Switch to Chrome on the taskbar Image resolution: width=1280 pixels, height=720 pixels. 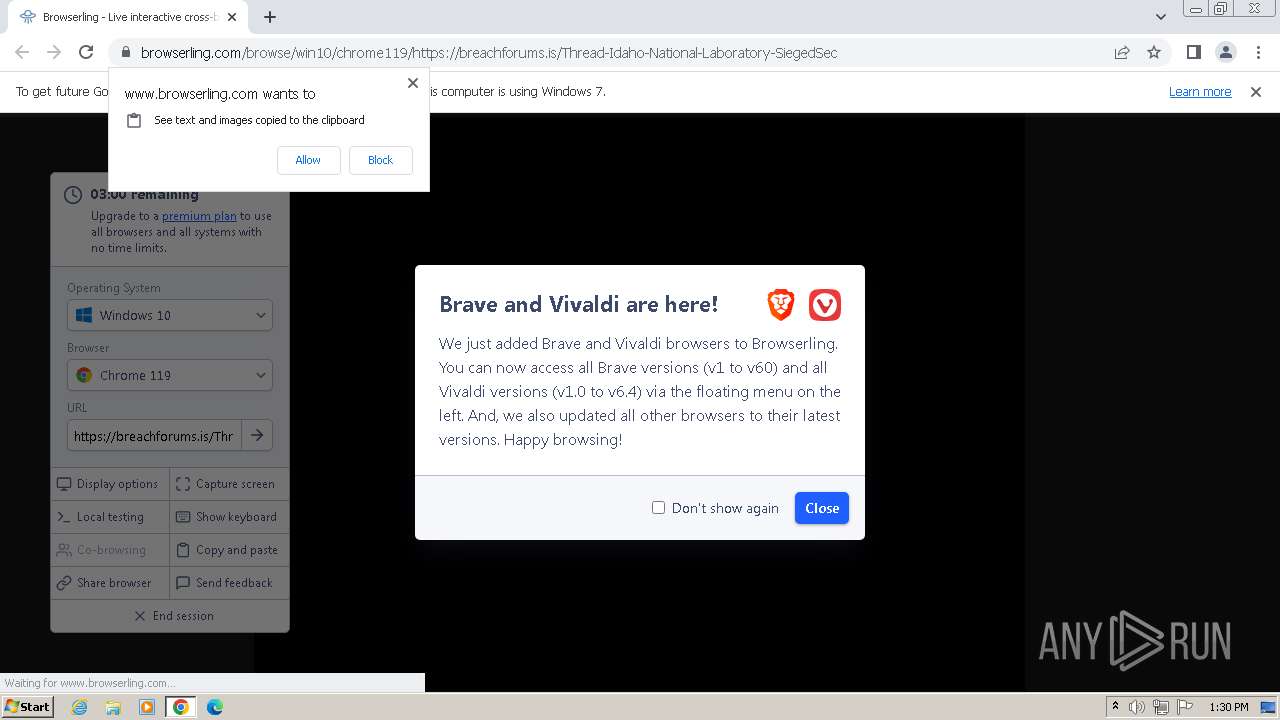[181, 707]
